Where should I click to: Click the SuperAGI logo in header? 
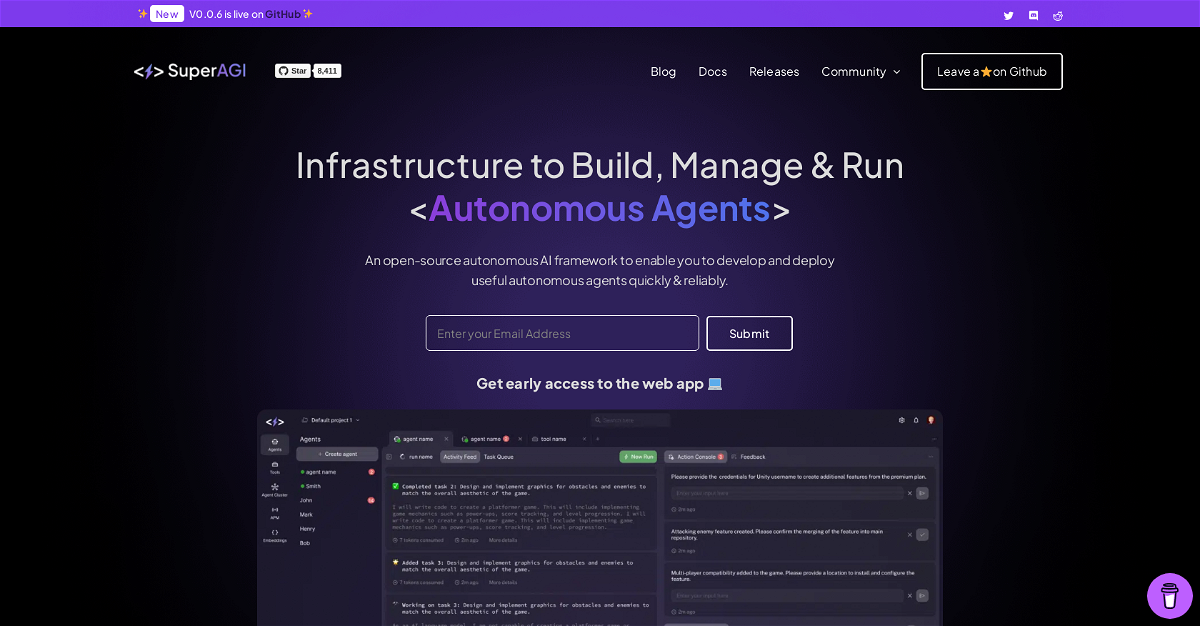(190, 71)
